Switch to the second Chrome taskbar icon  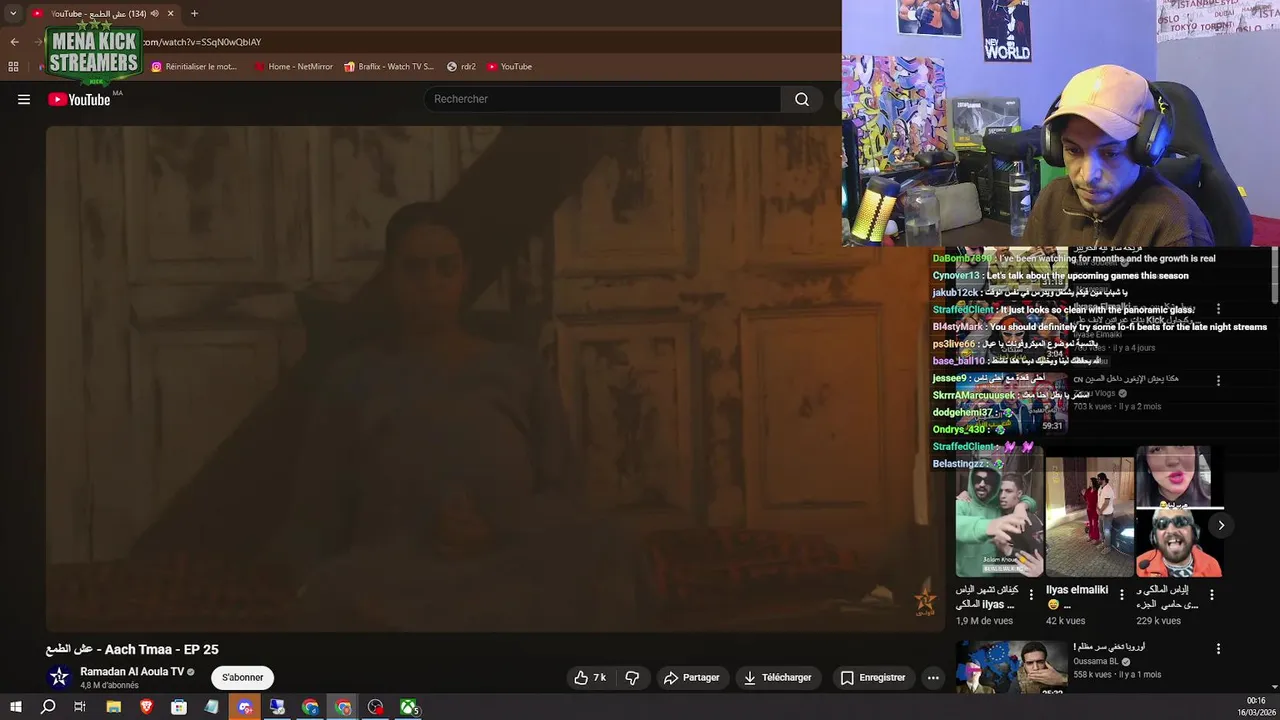(343, 707)
